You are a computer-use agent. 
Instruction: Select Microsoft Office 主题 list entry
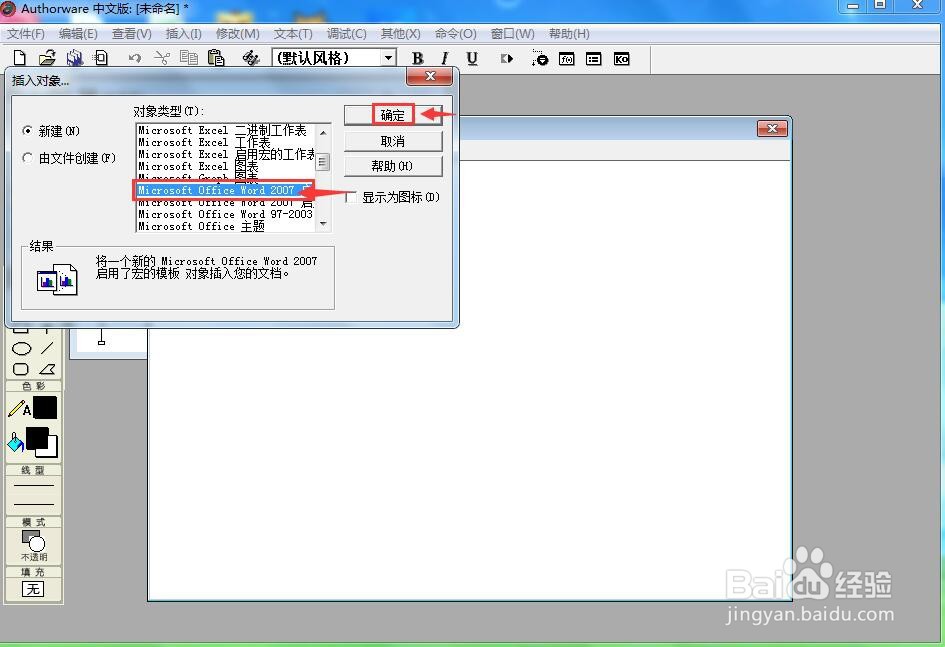[225, 227]
